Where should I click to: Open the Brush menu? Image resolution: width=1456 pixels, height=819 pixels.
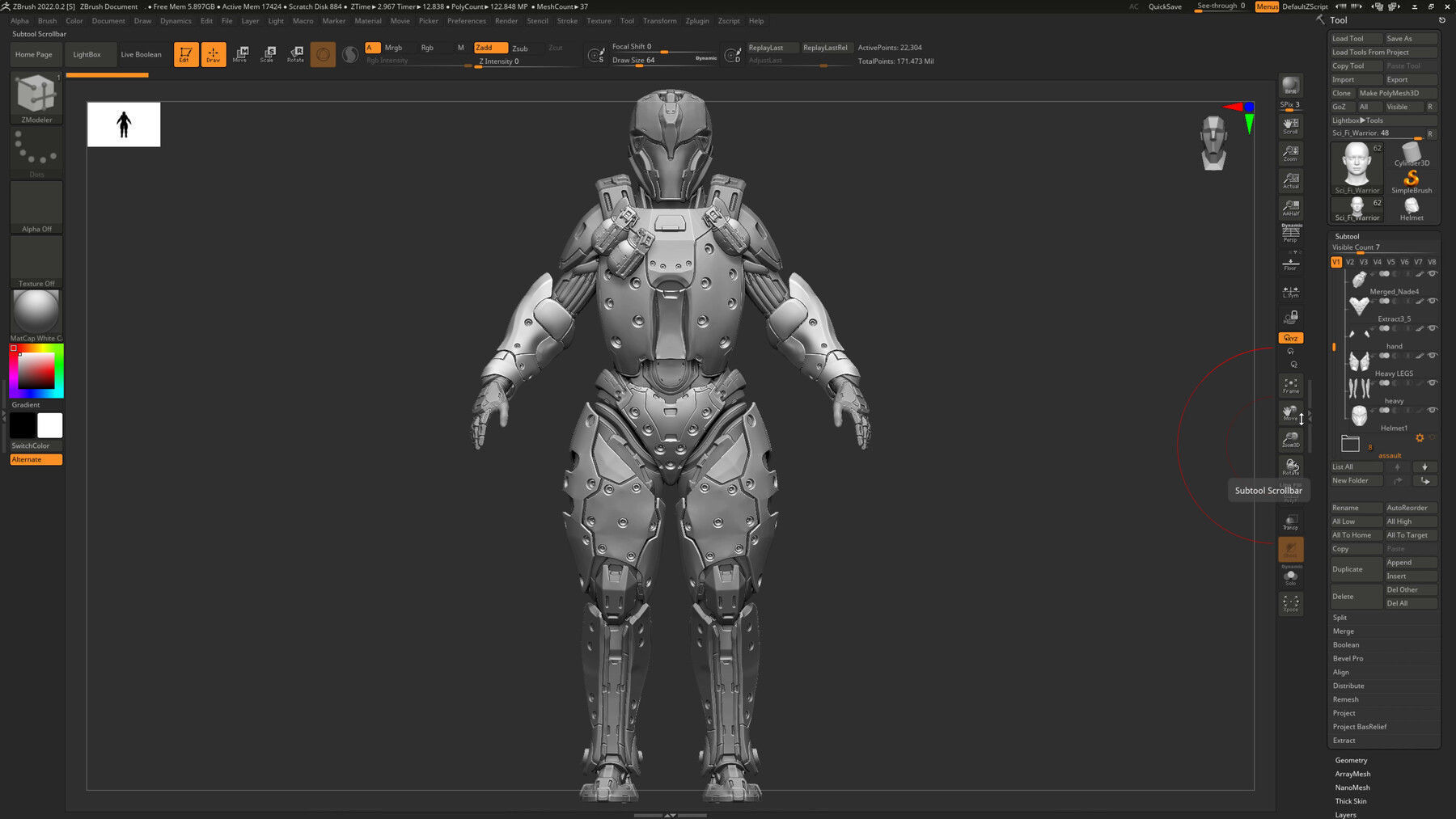point(48,21)
